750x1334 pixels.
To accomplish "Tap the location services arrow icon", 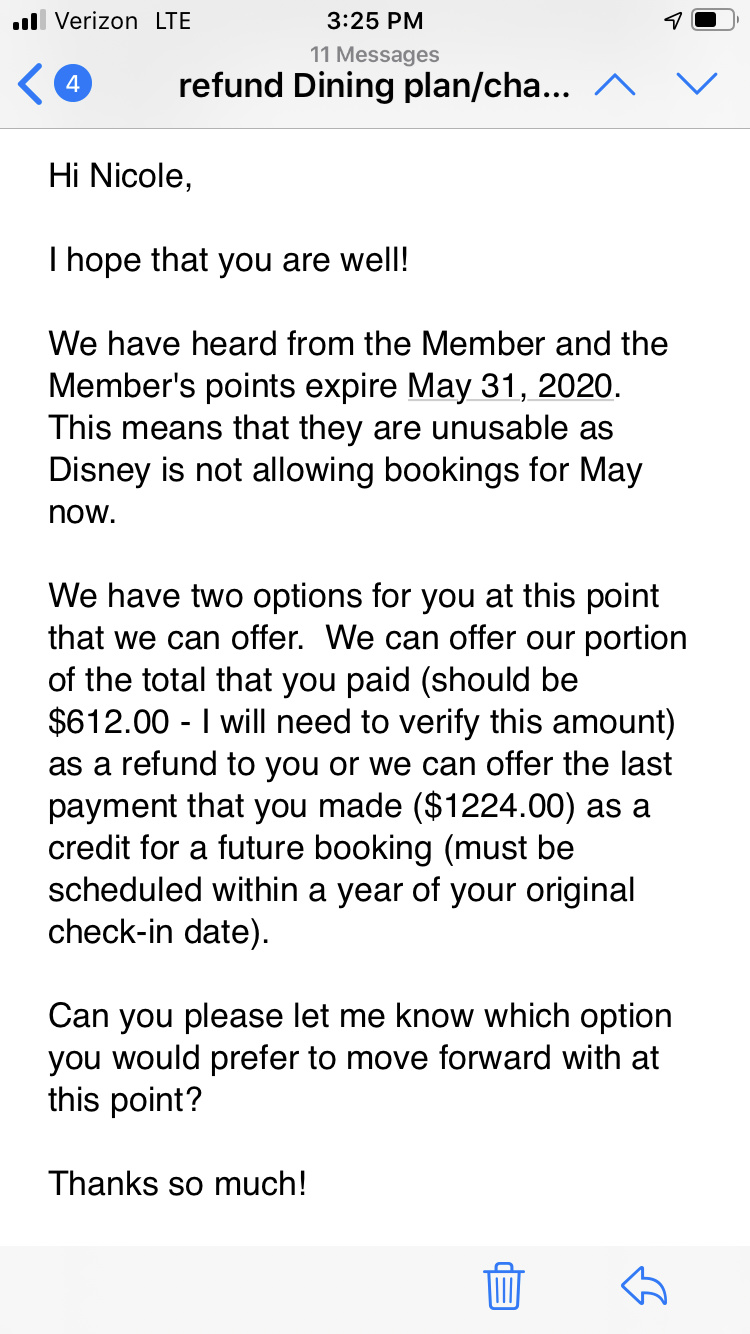I will [x=673, y=21].
